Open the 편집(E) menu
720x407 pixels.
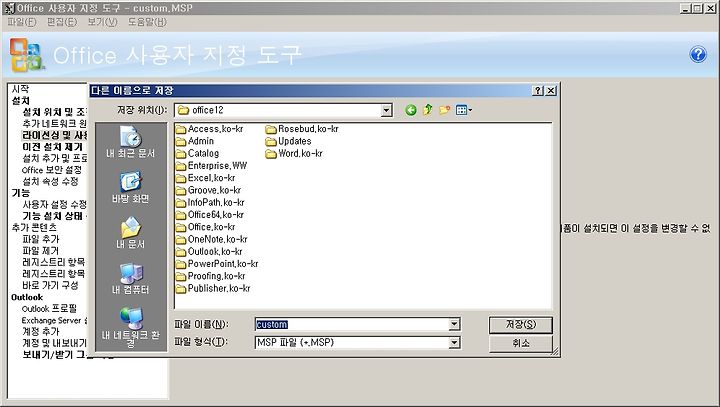[62, 22]
